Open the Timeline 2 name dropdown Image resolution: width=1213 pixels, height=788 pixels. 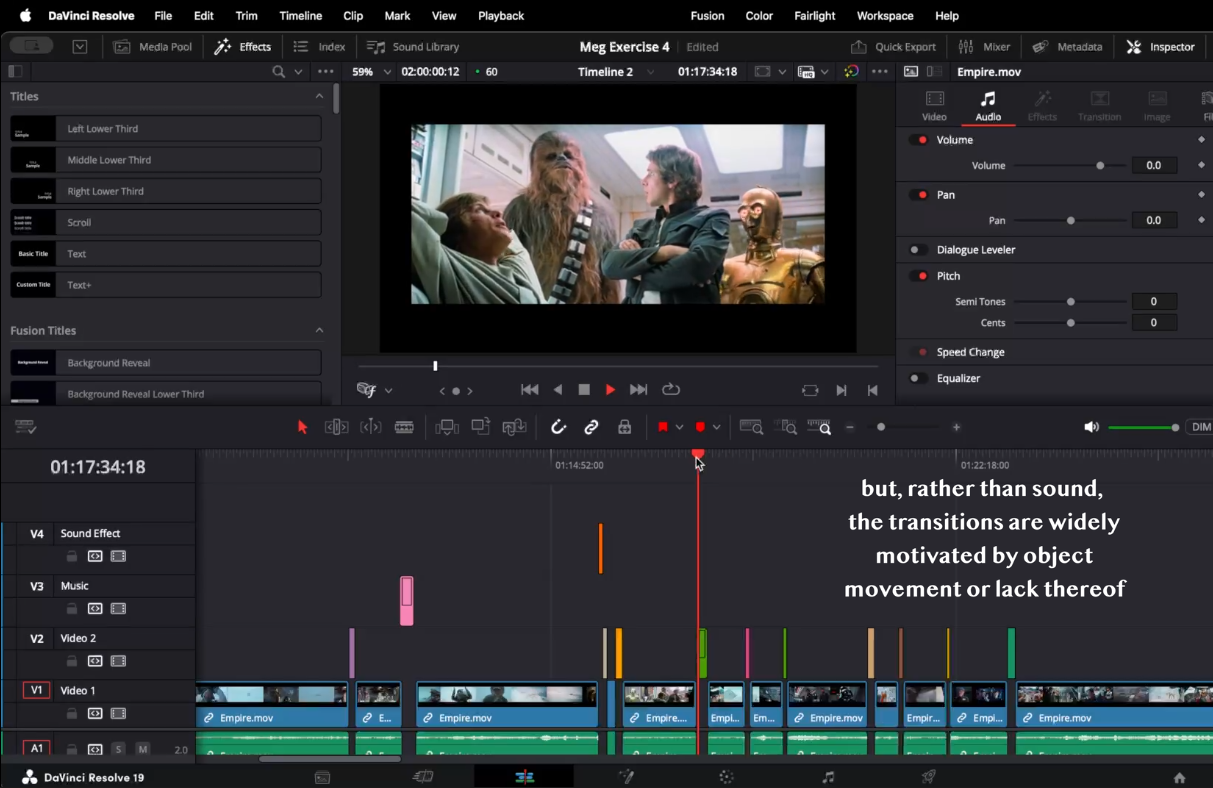[x=651, y=72]
